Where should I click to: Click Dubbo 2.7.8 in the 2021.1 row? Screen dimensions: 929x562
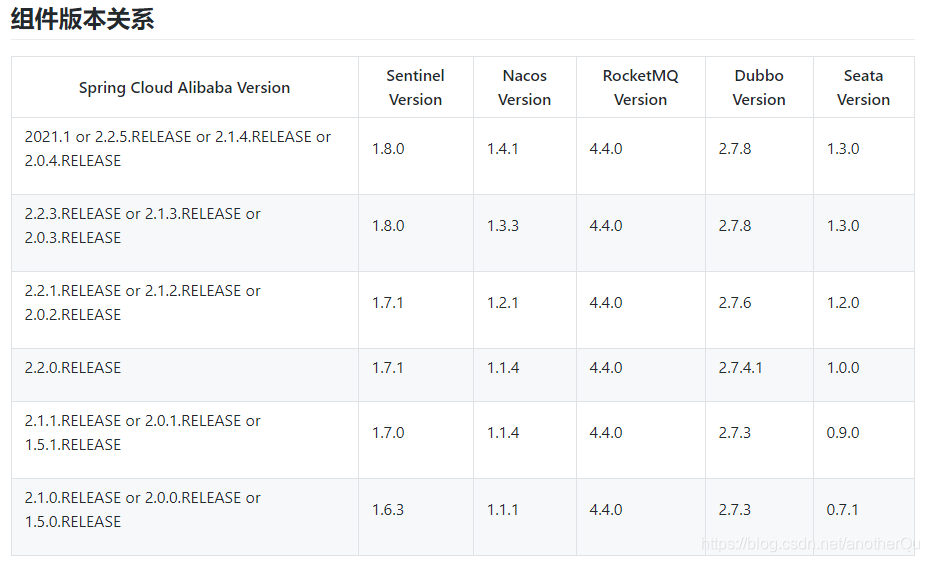(x=759, y=156)
